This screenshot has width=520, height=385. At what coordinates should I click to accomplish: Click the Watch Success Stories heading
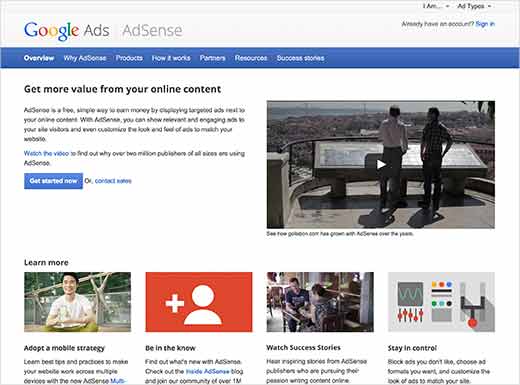pyautogui.click(x=303, y=348)
